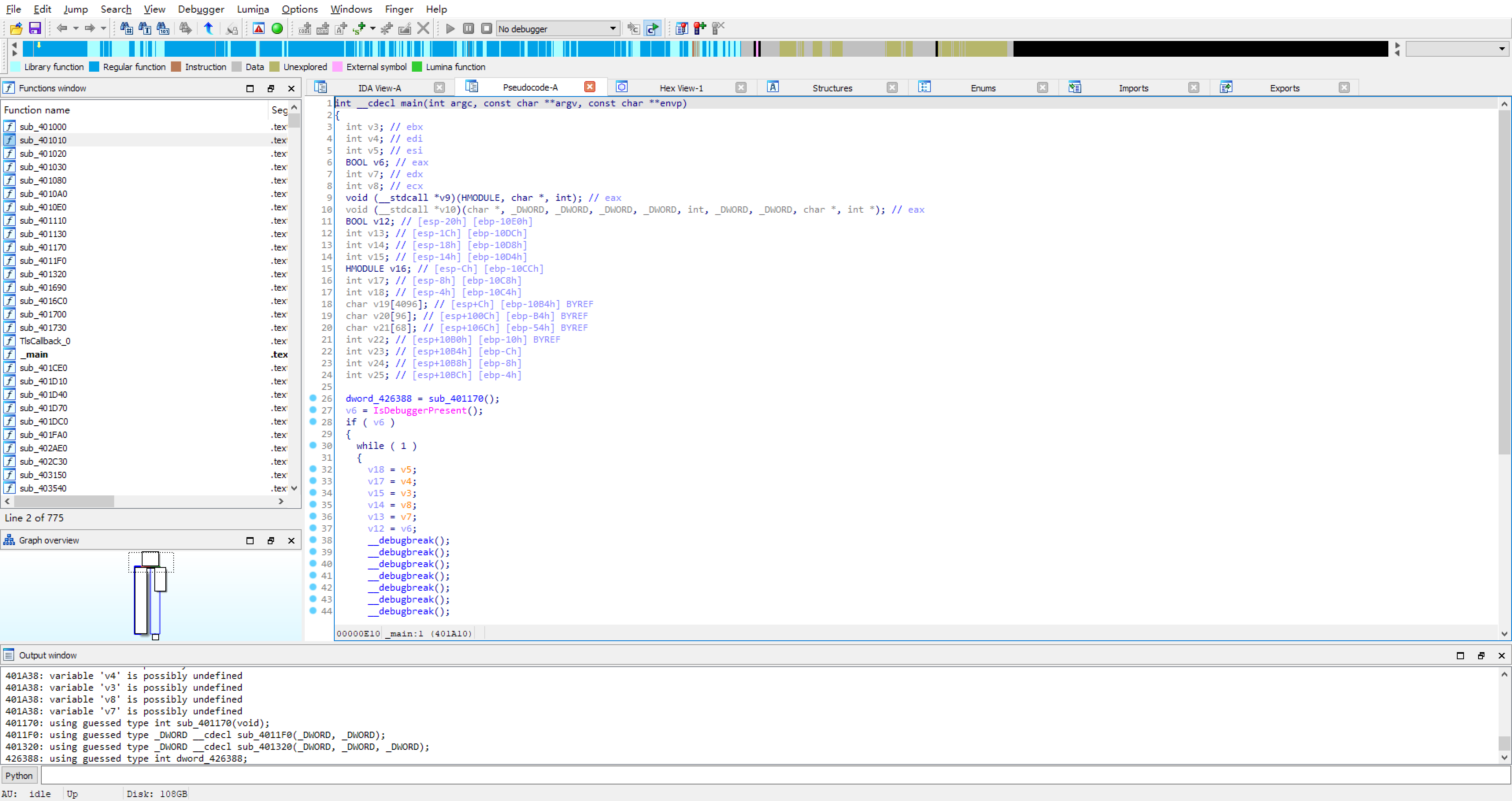Image resolution: width=1512 pixels, height=801 pixels.
Task: Start the process with the play icon
Action: [x=450, y=28]
